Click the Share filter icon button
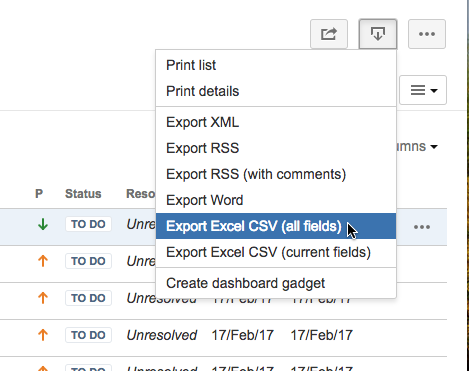 point(329,34)
